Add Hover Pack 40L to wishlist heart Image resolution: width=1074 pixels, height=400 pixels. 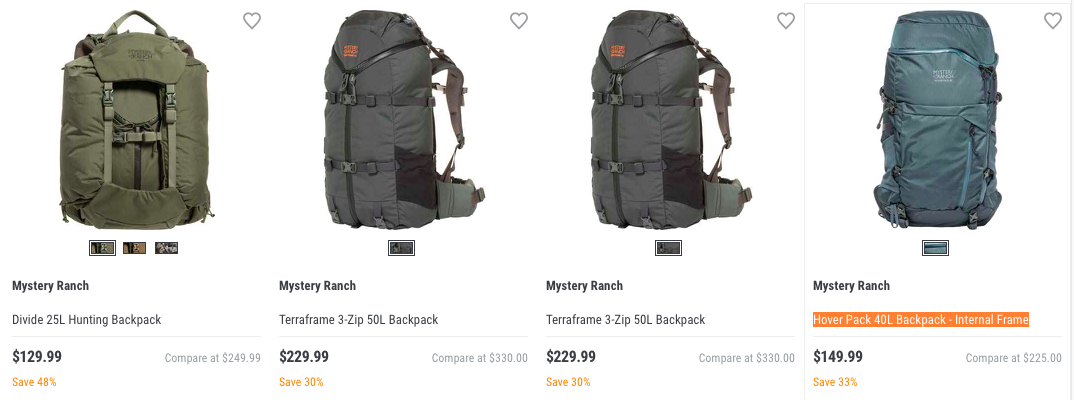tap(1053, 21)
